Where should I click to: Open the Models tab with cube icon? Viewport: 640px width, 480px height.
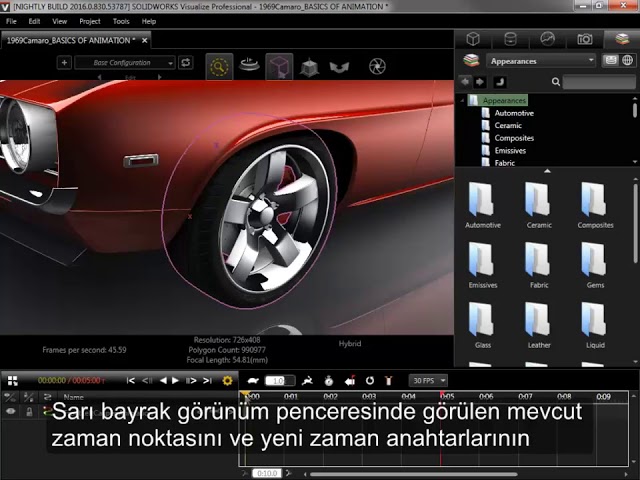(473, 39)
